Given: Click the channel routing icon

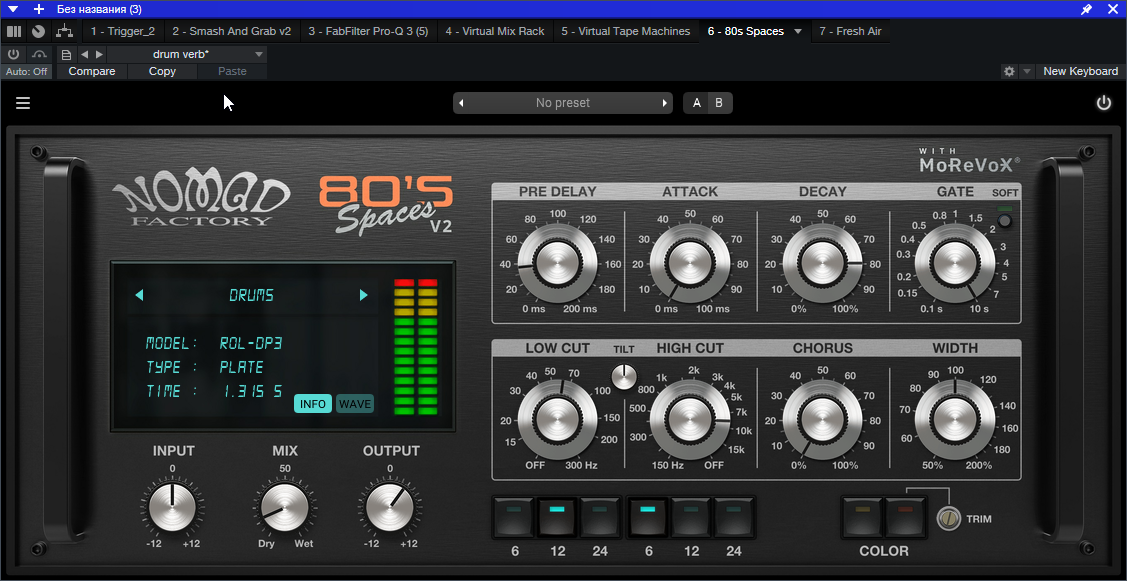Looking at the screenshot, I should pyautogui.click(x=64, y=31).
